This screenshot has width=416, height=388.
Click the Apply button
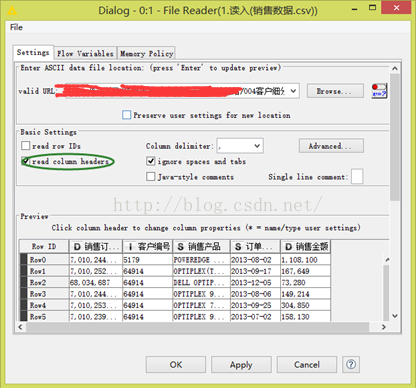(x=241, y=364)
